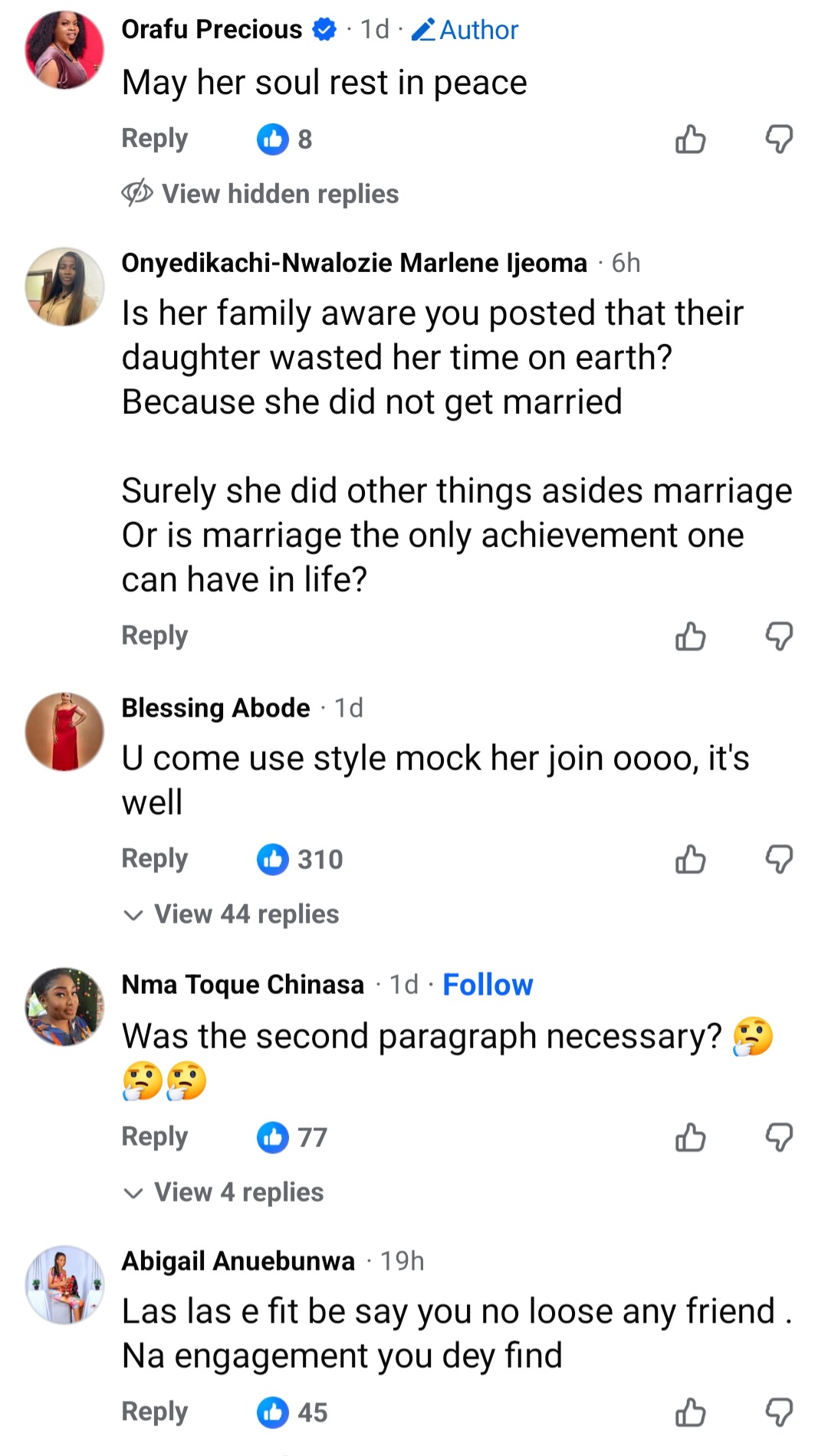Image resolution: width=828 pixels, height=1456 pixels.
Task: Open Orafu Precious's profile name
Action: tap(212, 29)
